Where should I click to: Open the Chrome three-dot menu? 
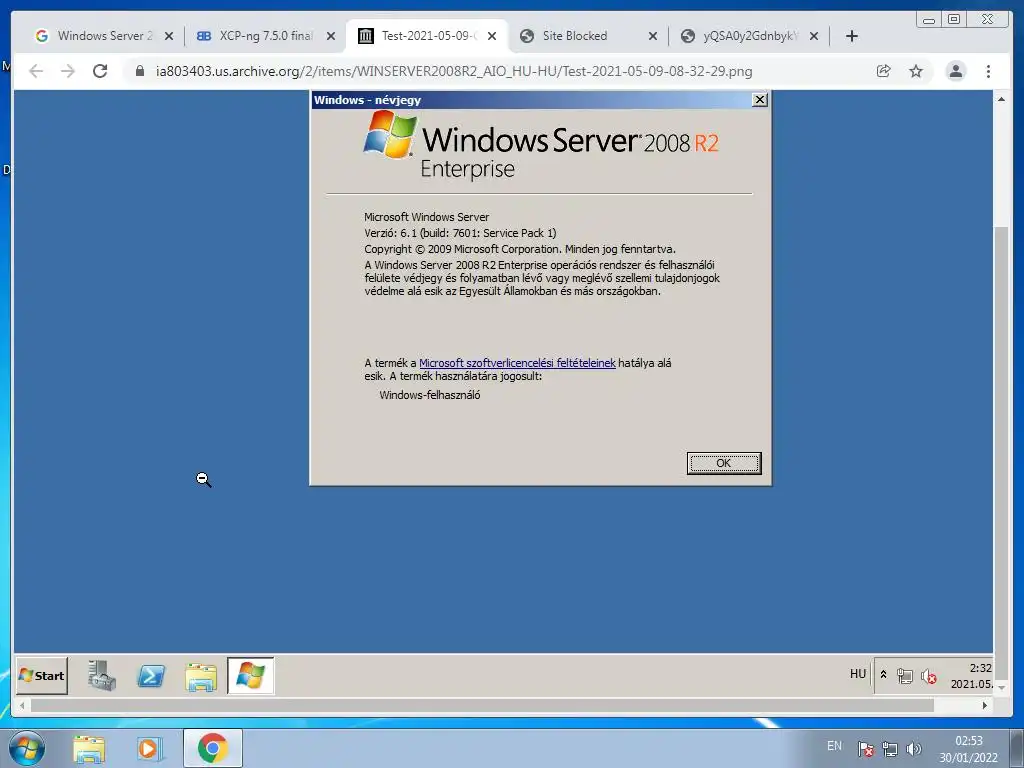point(988,71)
